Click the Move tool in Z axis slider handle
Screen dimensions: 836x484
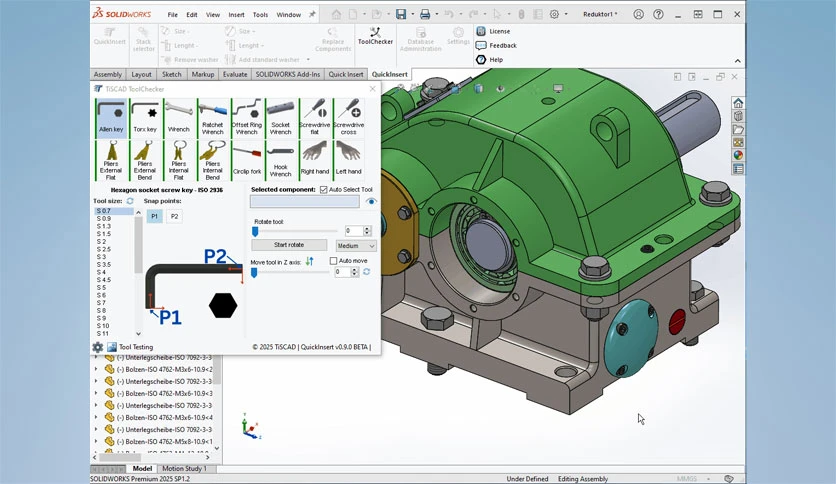coord(254,272)
